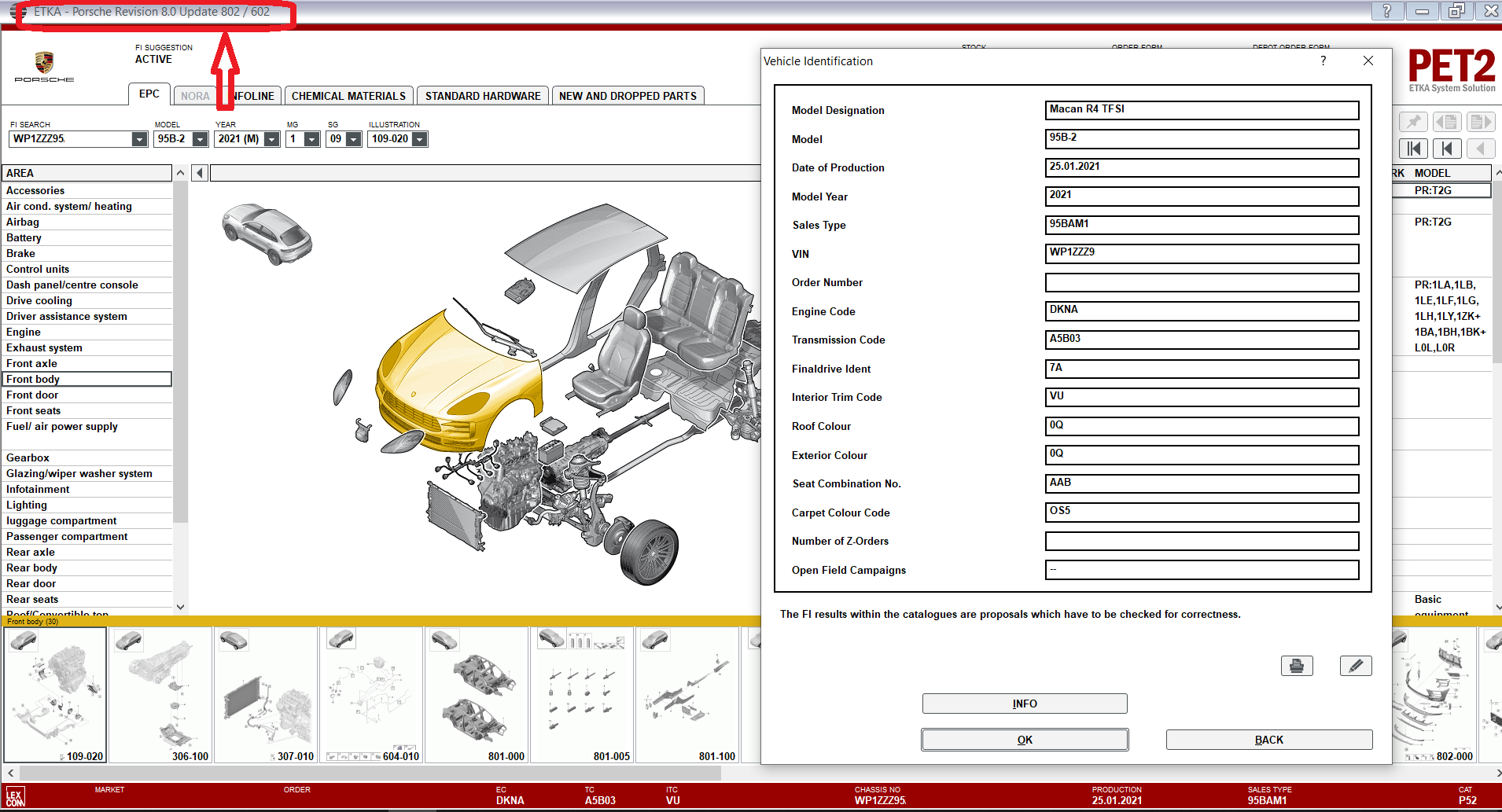Click the AREA column header
1502x812 pixels.
click(x=87, y=173)
